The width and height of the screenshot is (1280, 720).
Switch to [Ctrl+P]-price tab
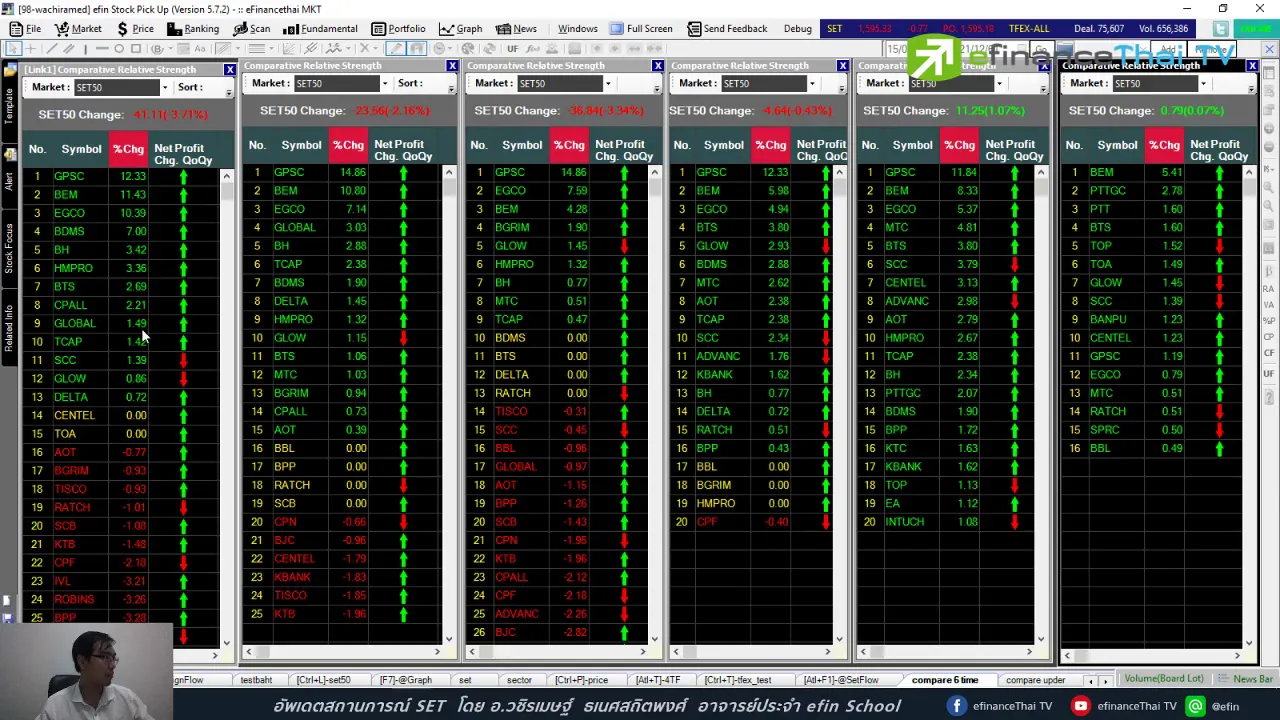click(581, 680)
